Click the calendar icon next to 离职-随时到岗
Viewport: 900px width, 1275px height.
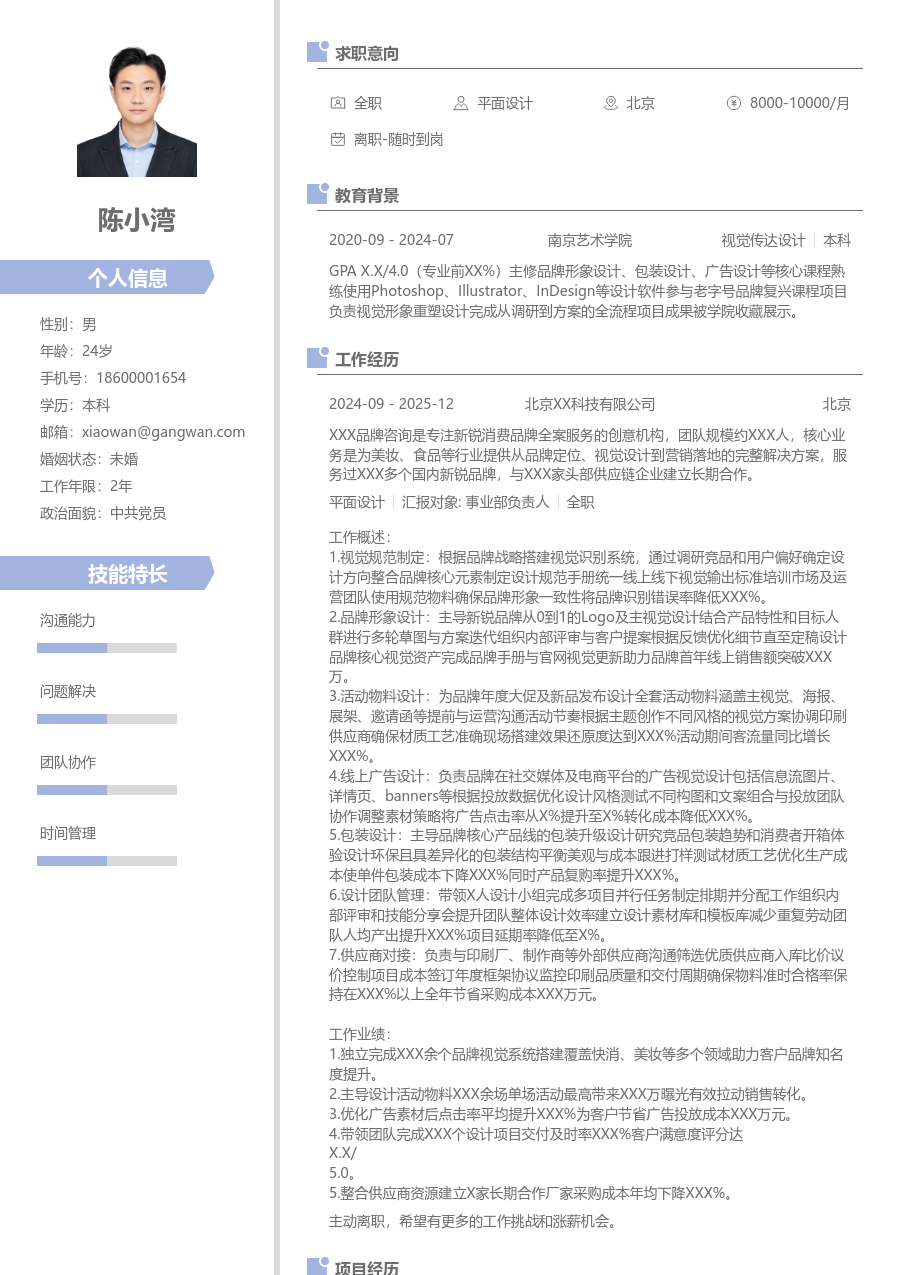pyautogui.click(x=337, y=140)
